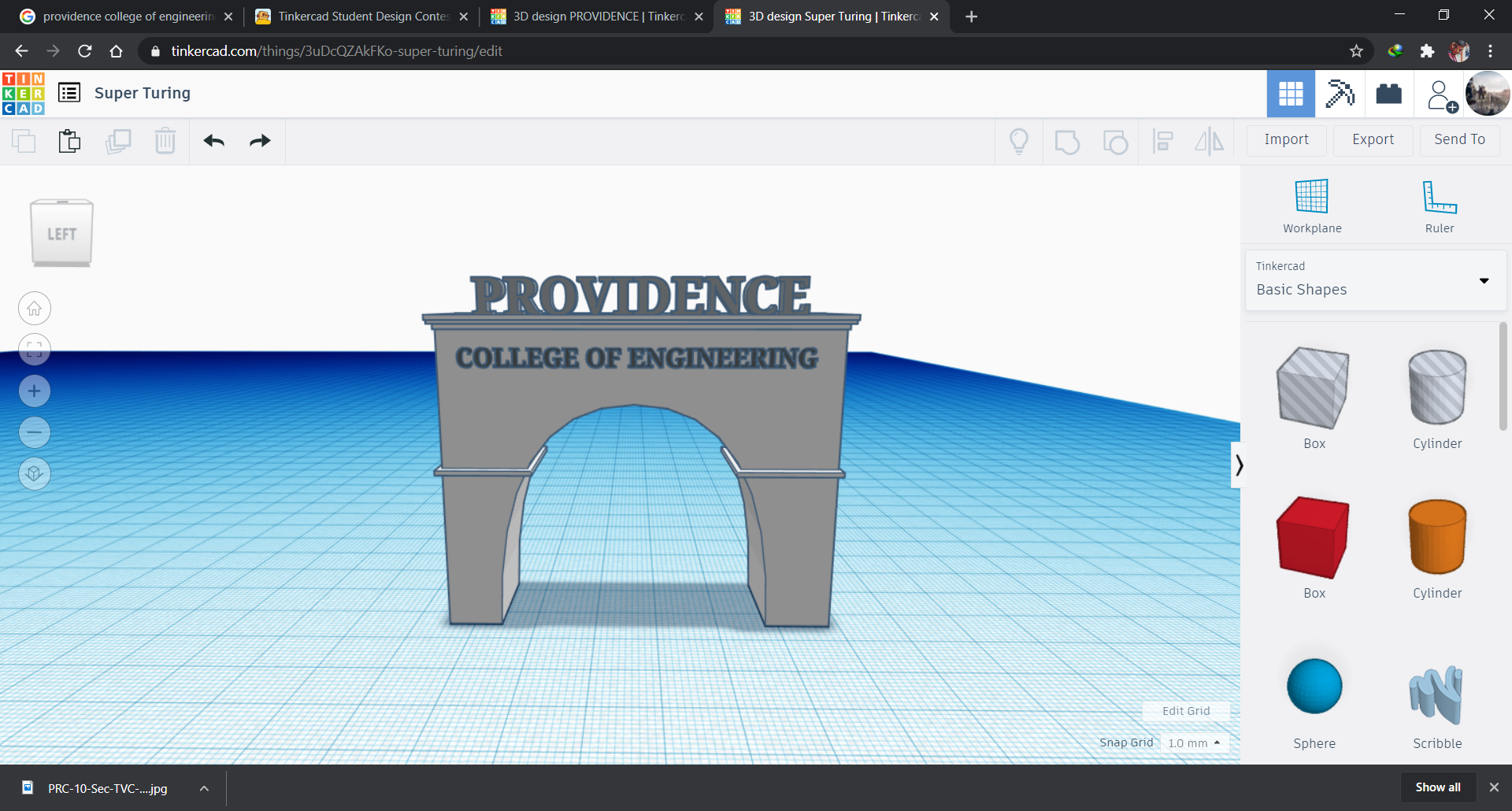Select the COLLEGE OF ENGINEERING text object
This screenshot has height=811, width=1512.
[636, 358]
